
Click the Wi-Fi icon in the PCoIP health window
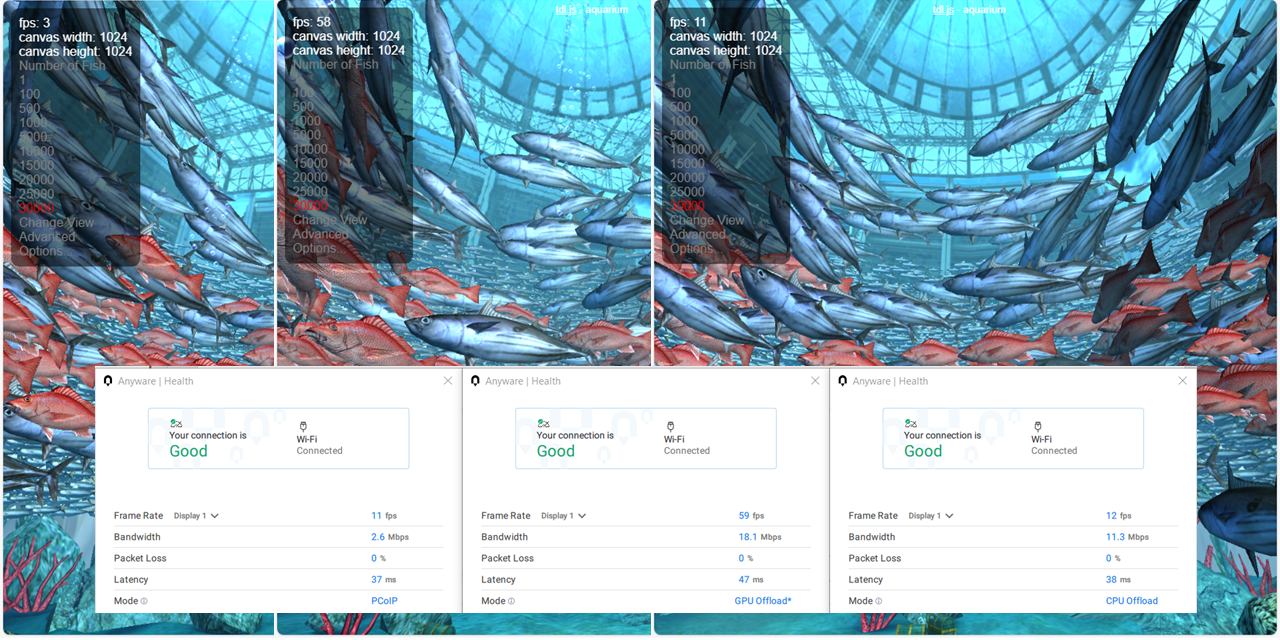click(303, 426)
